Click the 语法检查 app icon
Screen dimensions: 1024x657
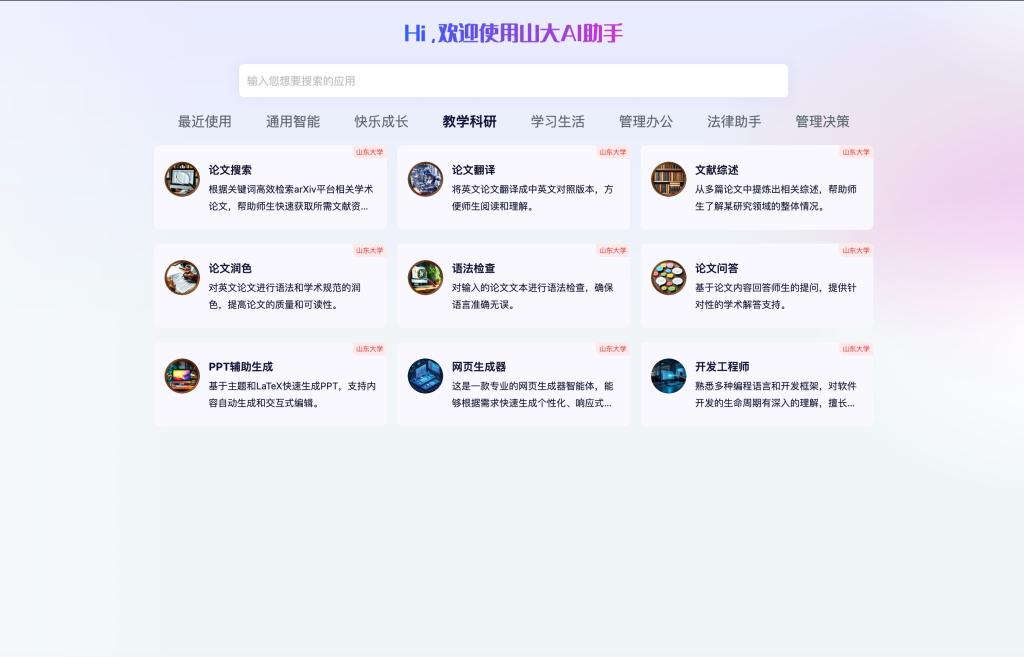pyautogui.click(x=425, y=278)
